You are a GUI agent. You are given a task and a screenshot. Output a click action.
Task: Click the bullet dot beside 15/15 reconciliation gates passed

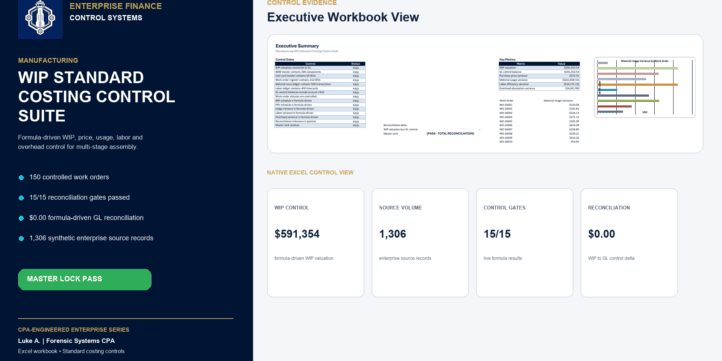click(21, 198)
